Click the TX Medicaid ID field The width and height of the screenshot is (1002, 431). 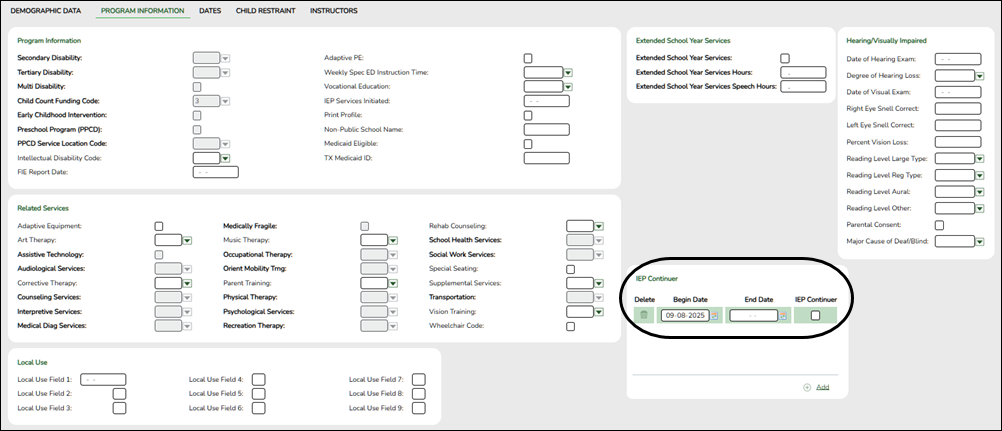click(x=546, y=158)
